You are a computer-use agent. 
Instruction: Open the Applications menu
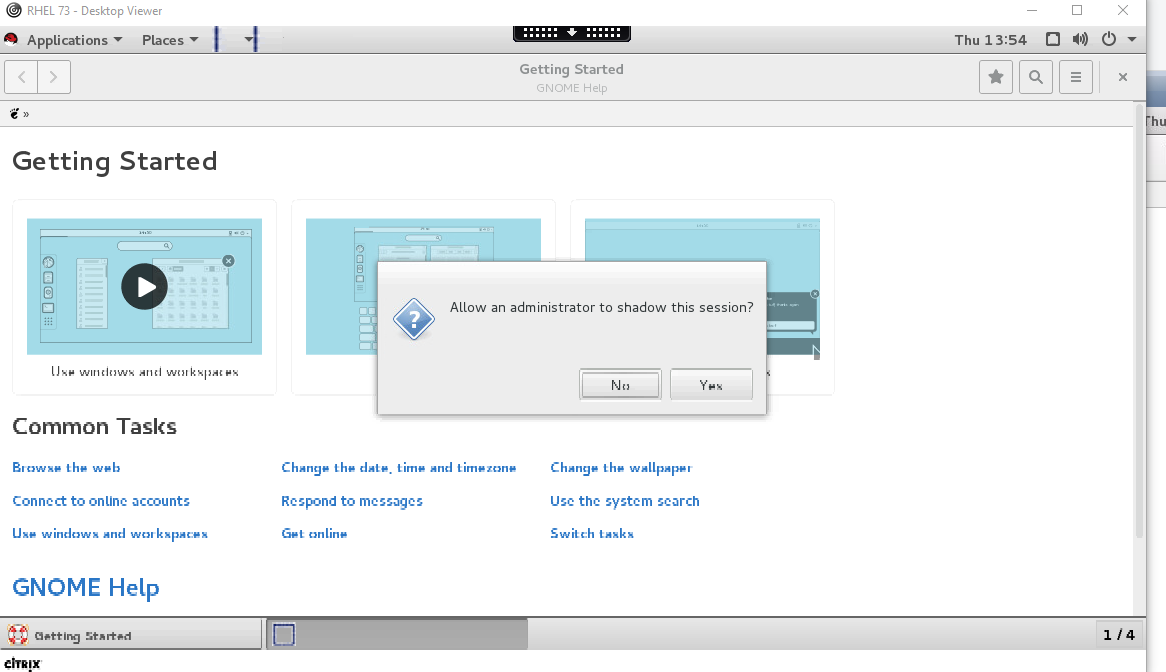tap(74, 40)
